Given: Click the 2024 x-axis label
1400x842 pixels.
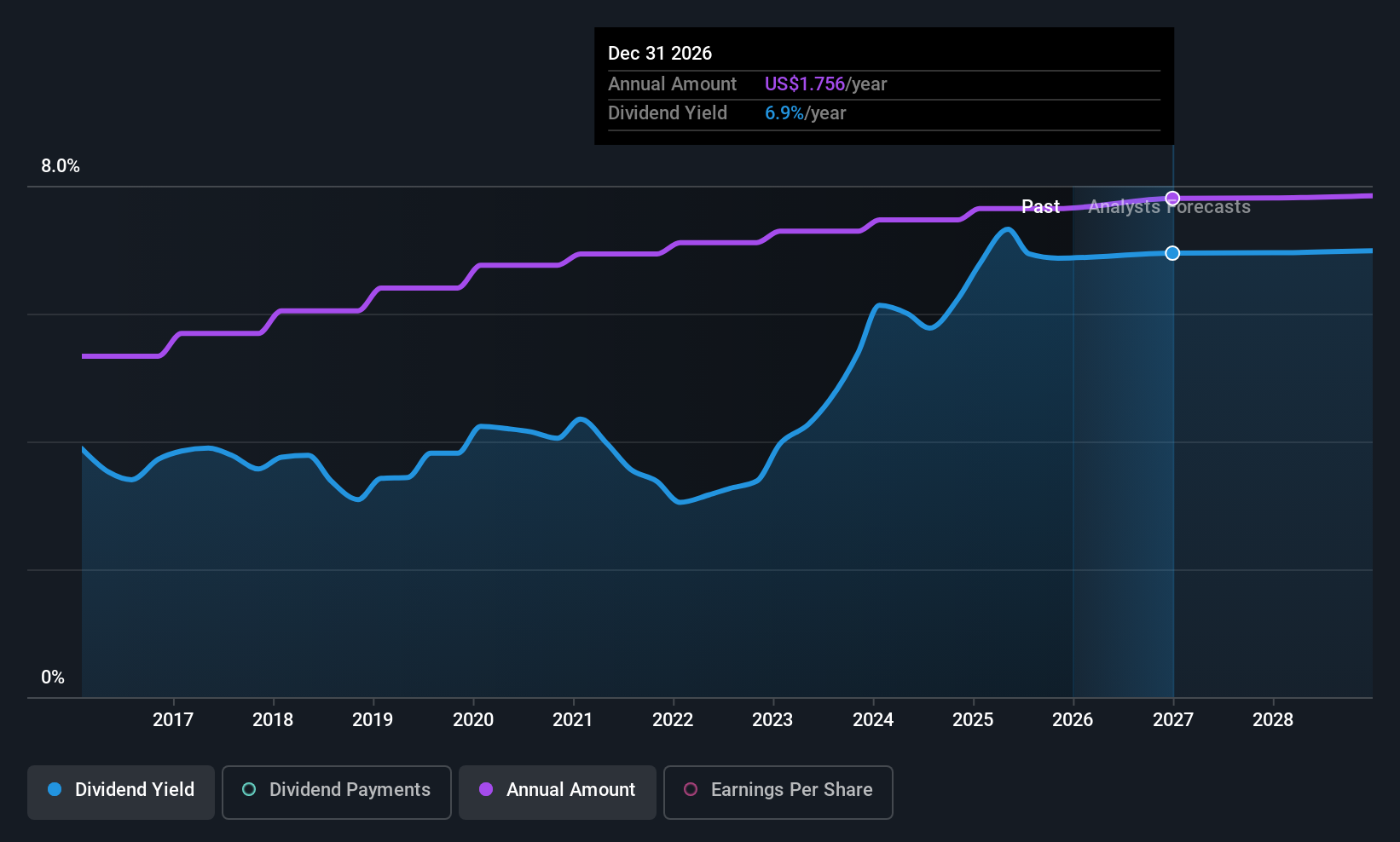Looking at the screenshot, I should click(x=873, y=719).
